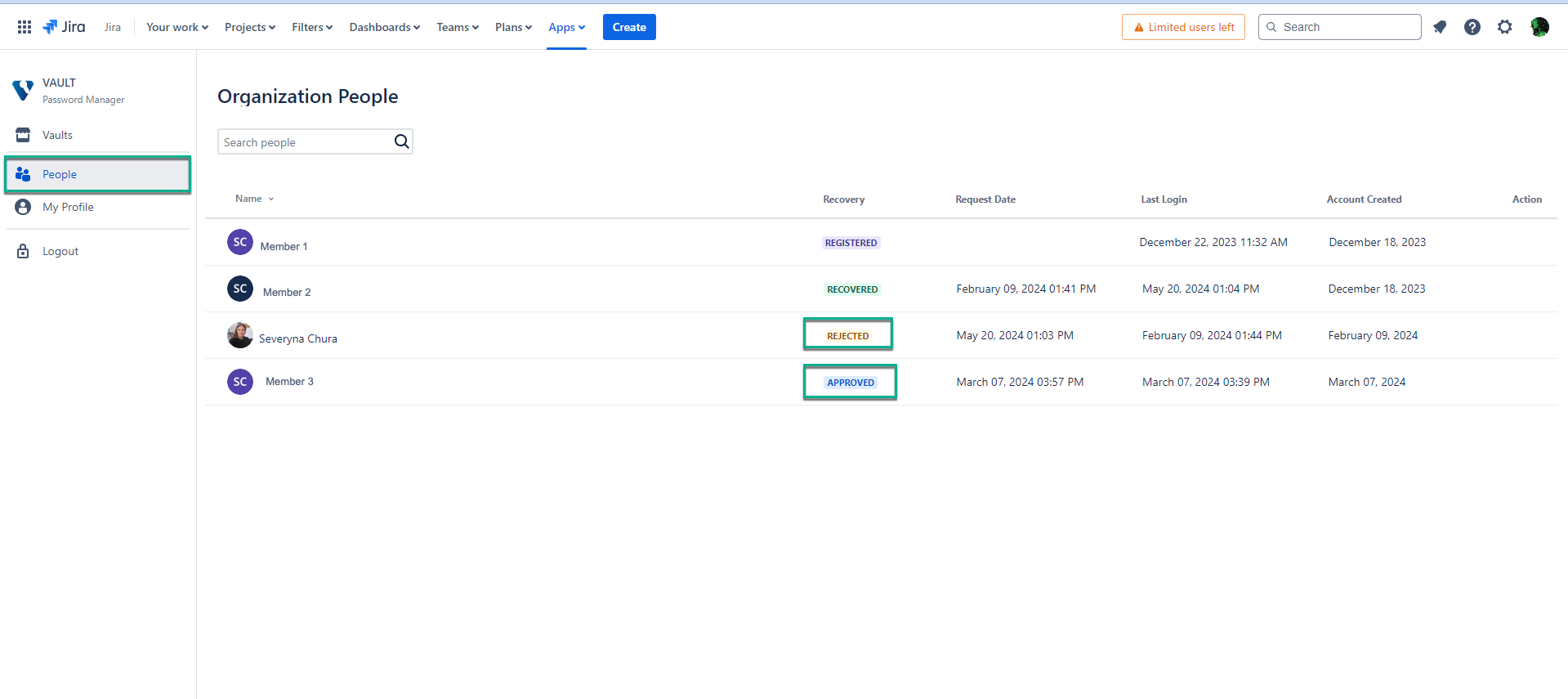This screenshot has width=1568, height=699.
Task: Select Logout in the sidebar
Action: (60, 251)
